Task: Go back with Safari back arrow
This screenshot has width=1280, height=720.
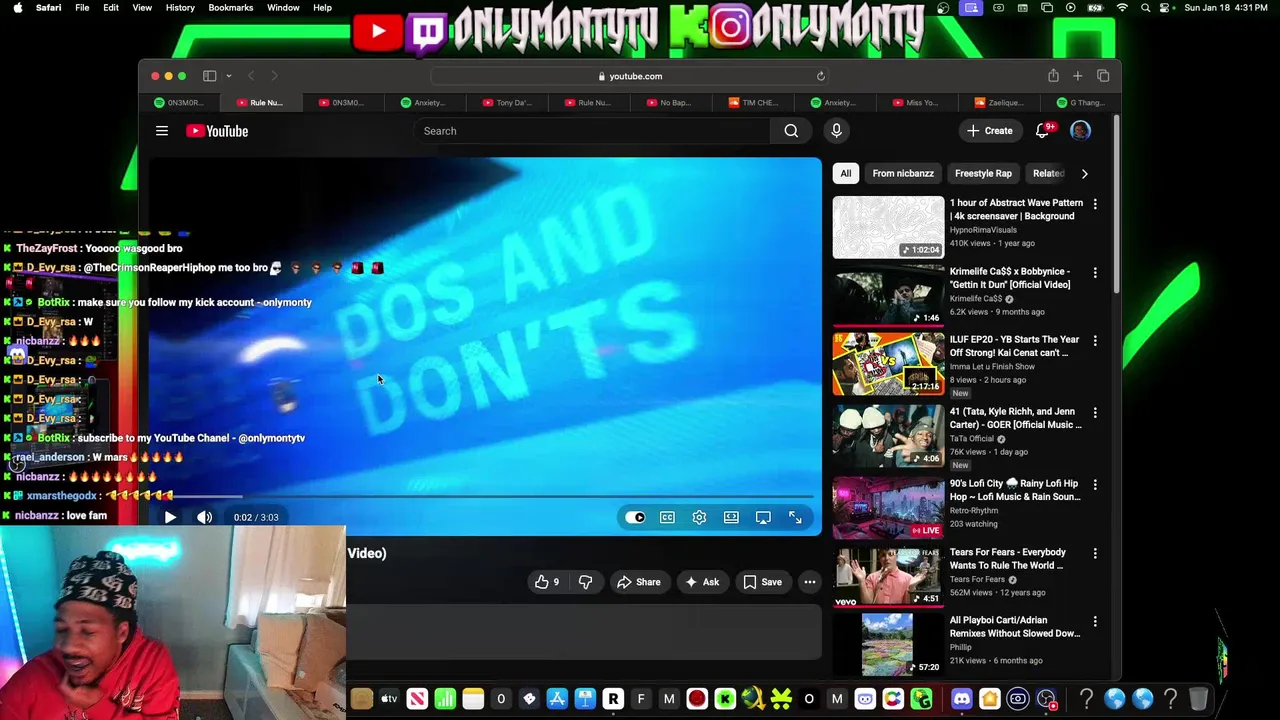Action: [251, 76]
